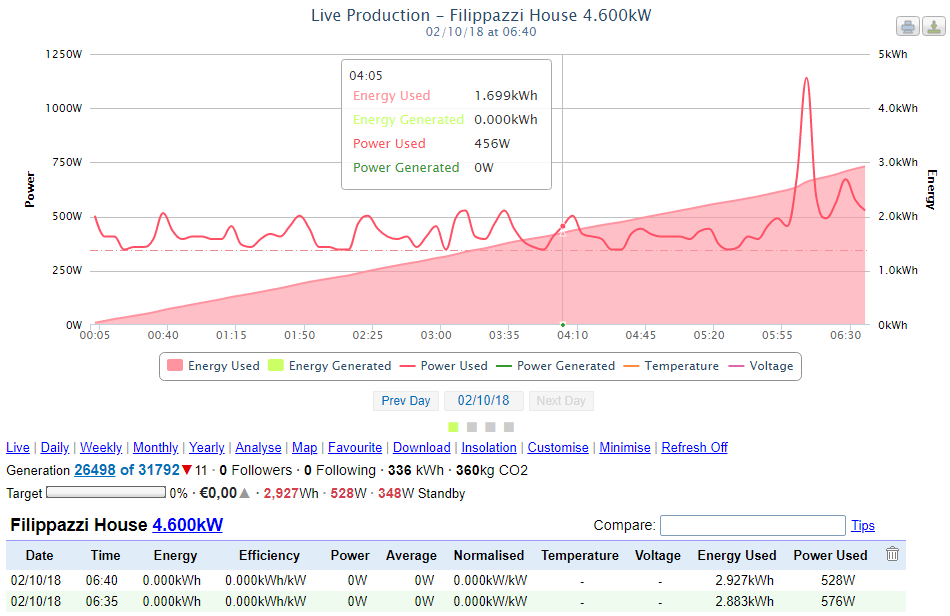
Task: Go to Prev Day
Action: [406, 401]
